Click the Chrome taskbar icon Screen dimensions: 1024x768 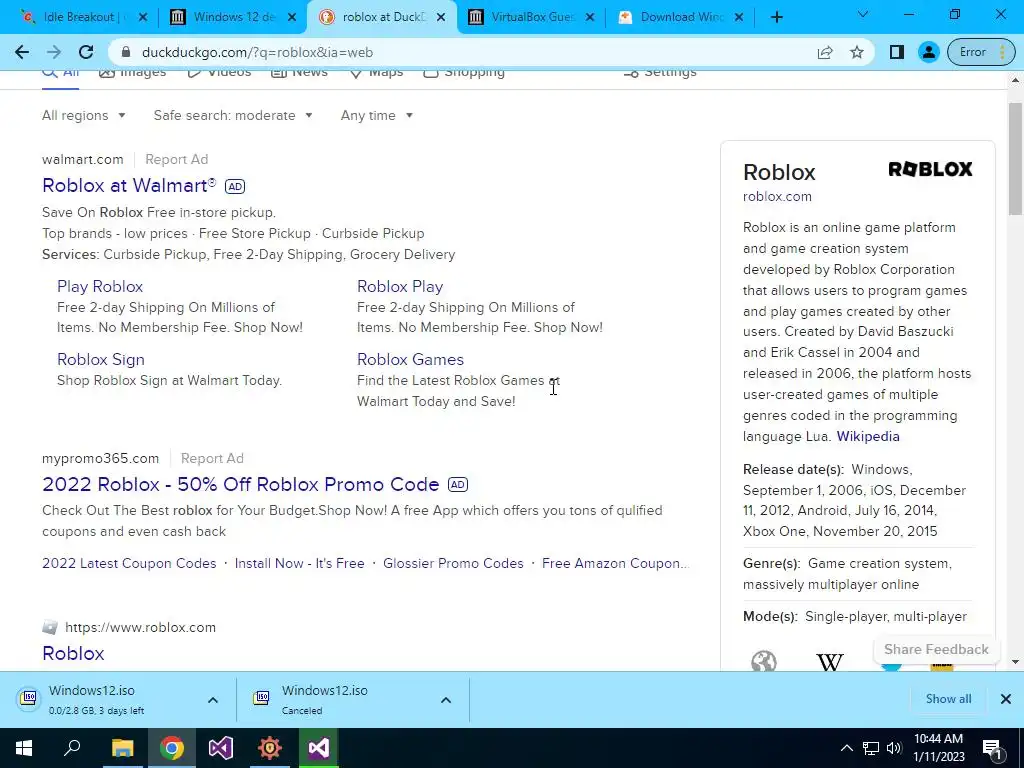[171, 748]
